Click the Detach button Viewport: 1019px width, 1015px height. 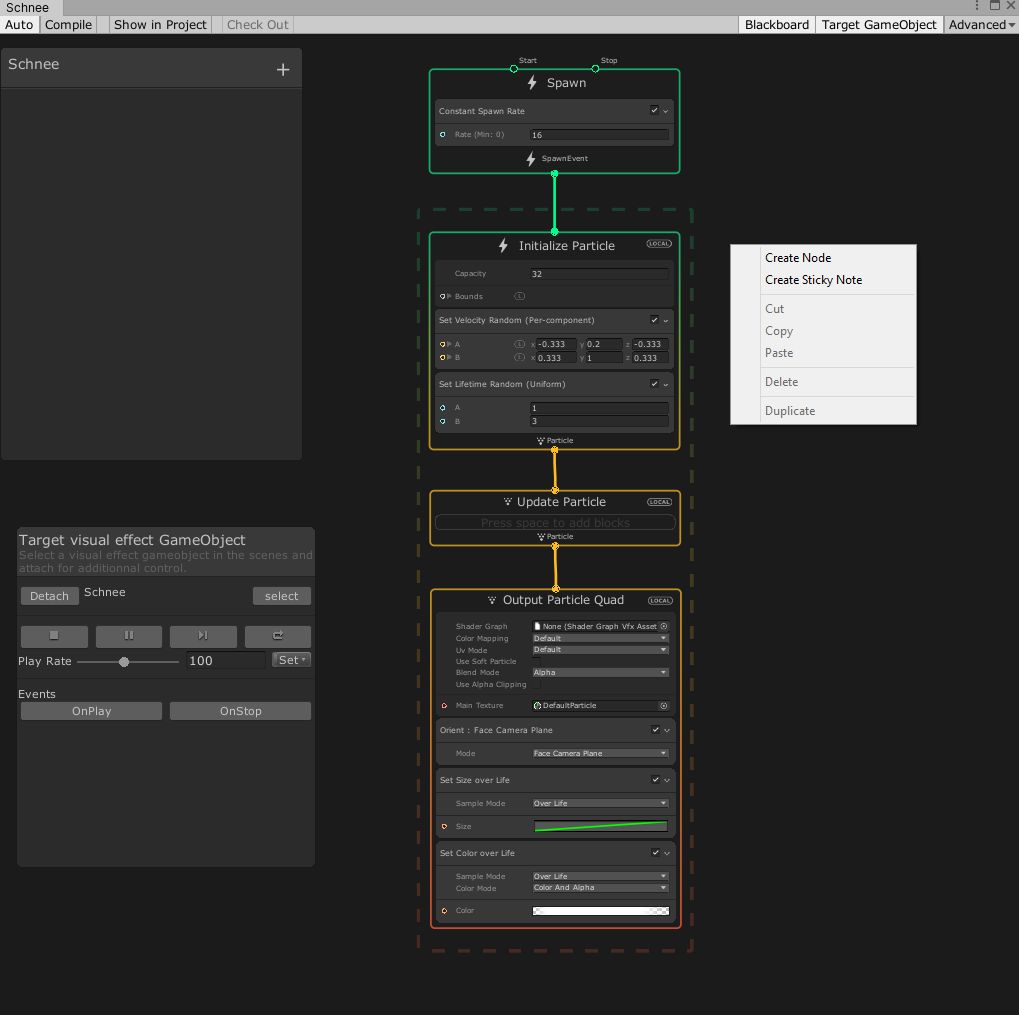click(49, 596)
